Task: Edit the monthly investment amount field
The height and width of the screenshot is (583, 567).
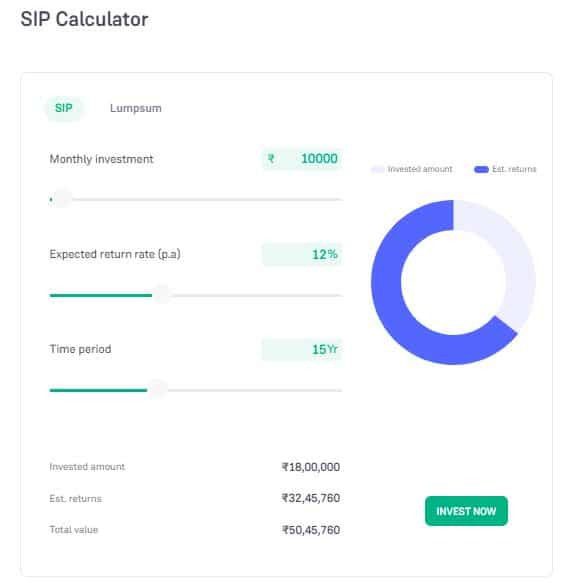Action: 302,159
